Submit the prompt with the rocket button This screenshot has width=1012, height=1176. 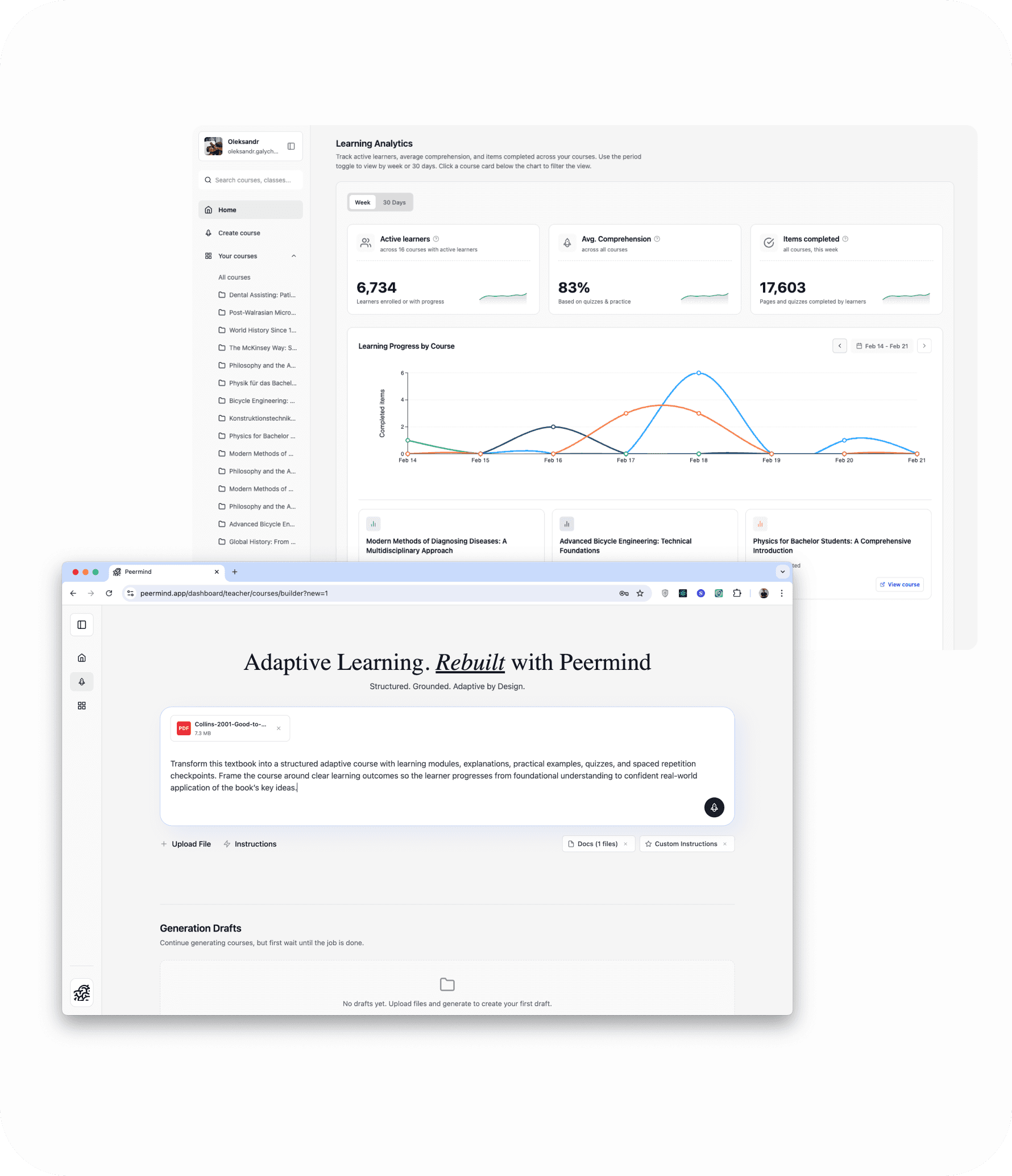pyautogui.click(x=714, y=808)
